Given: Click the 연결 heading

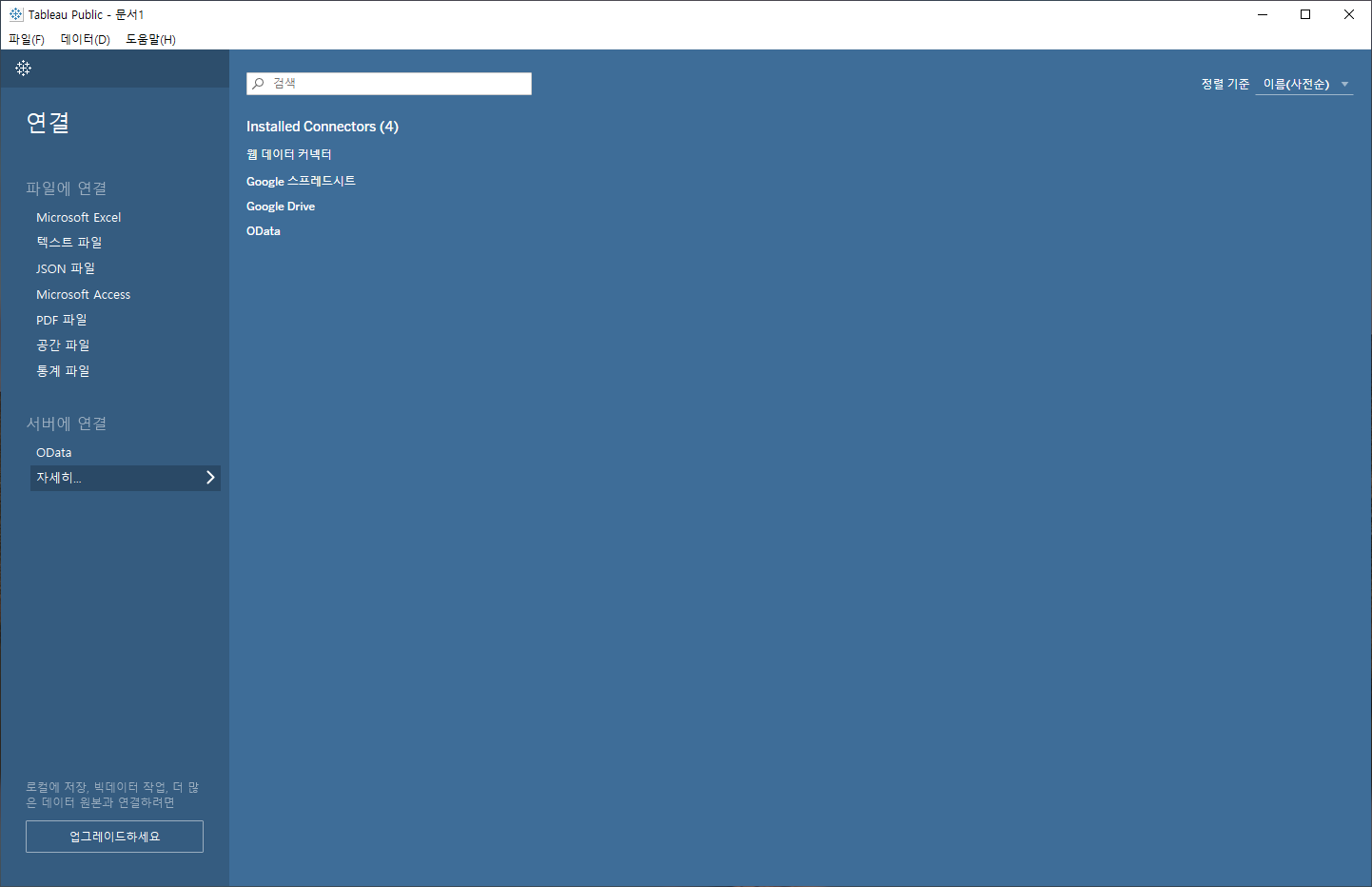Looking at the screenshot, I should (48, 123).
